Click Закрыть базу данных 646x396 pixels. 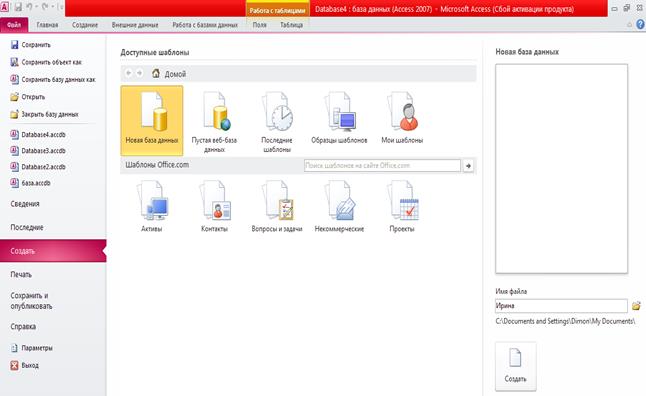(x=44, y=114)
